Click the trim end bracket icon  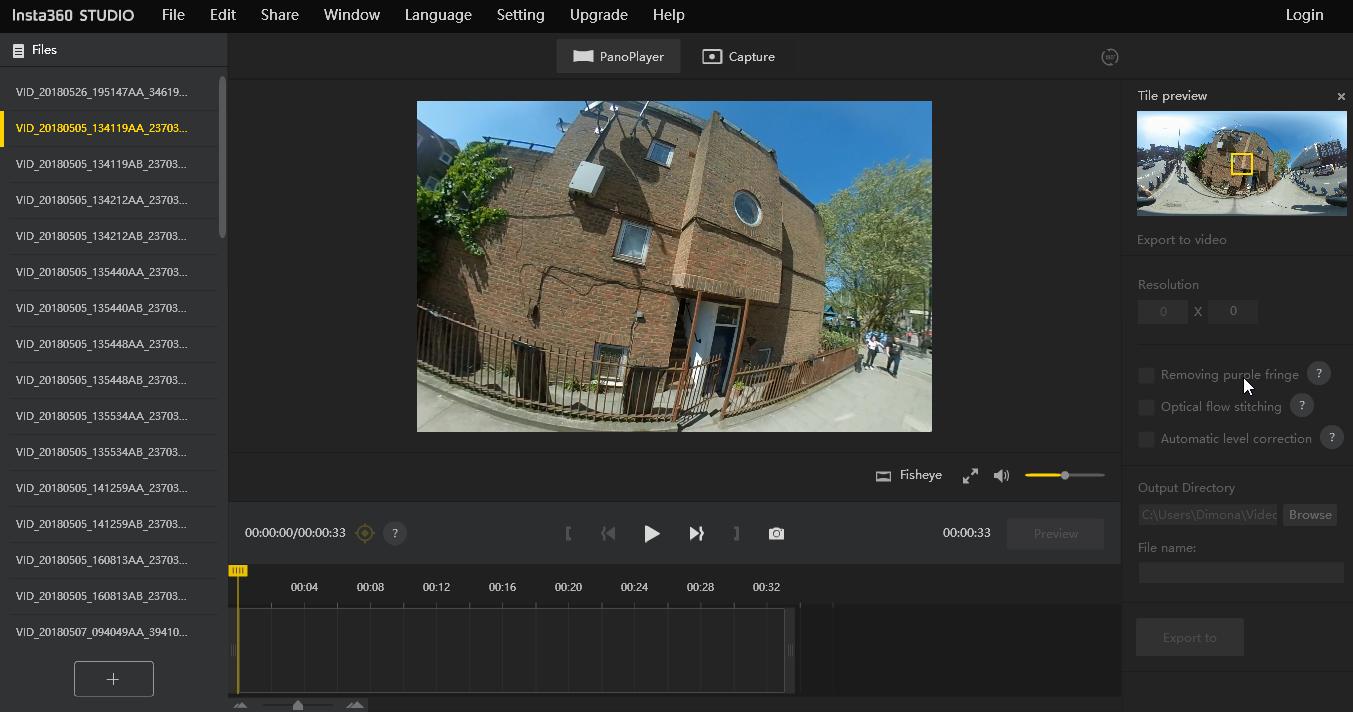click(736, 534)
